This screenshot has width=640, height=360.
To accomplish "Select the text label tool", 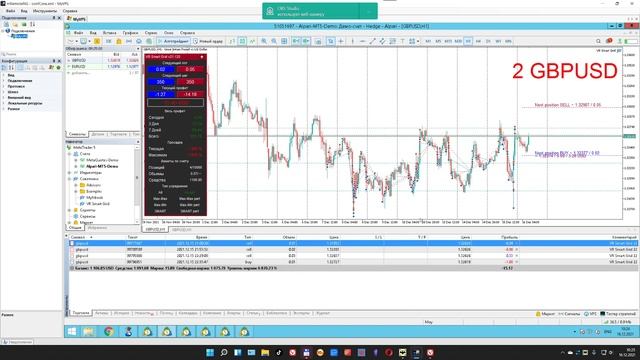I will point(402,41).
